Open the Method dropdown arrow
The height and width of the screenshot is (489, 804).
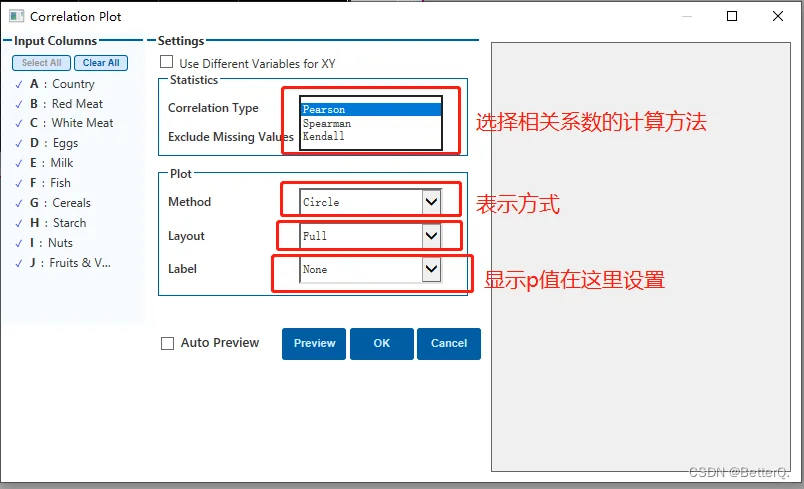[x=432, y=202]
